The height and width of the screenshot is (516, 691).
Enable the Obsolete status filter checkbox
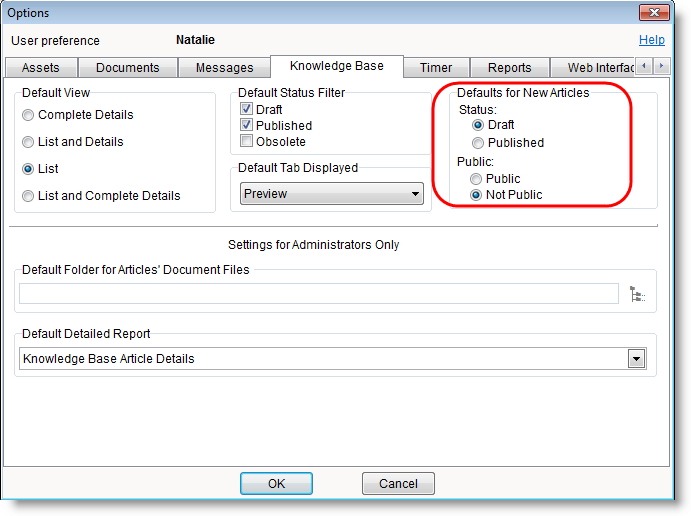[x=247, y=142]
